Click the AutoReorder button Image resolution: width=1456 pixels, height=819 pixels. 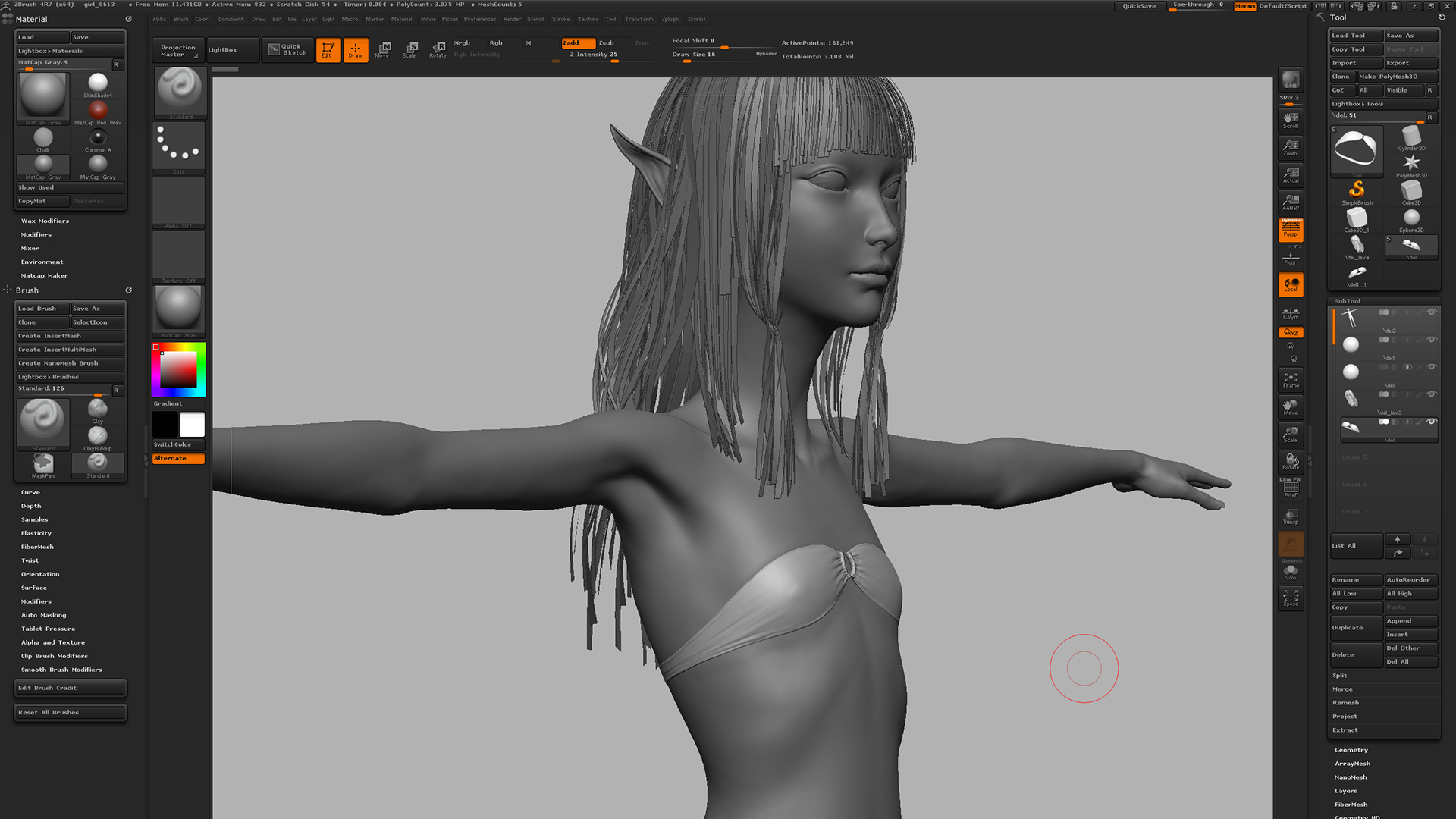point(1411,580)
